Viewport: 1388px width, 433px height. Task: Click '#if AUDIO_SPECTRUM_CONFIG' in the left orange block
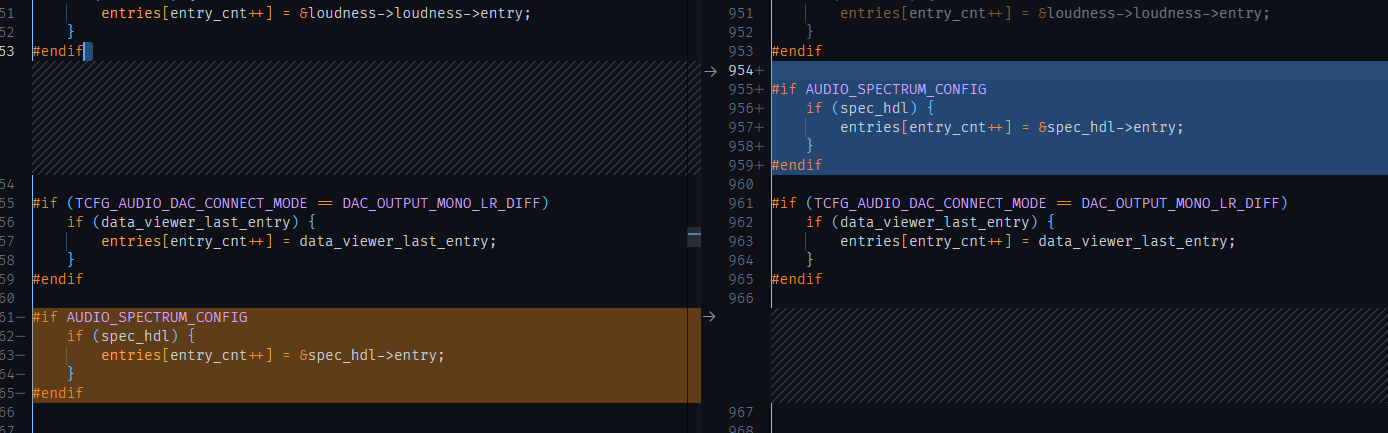tap(140, 317)
